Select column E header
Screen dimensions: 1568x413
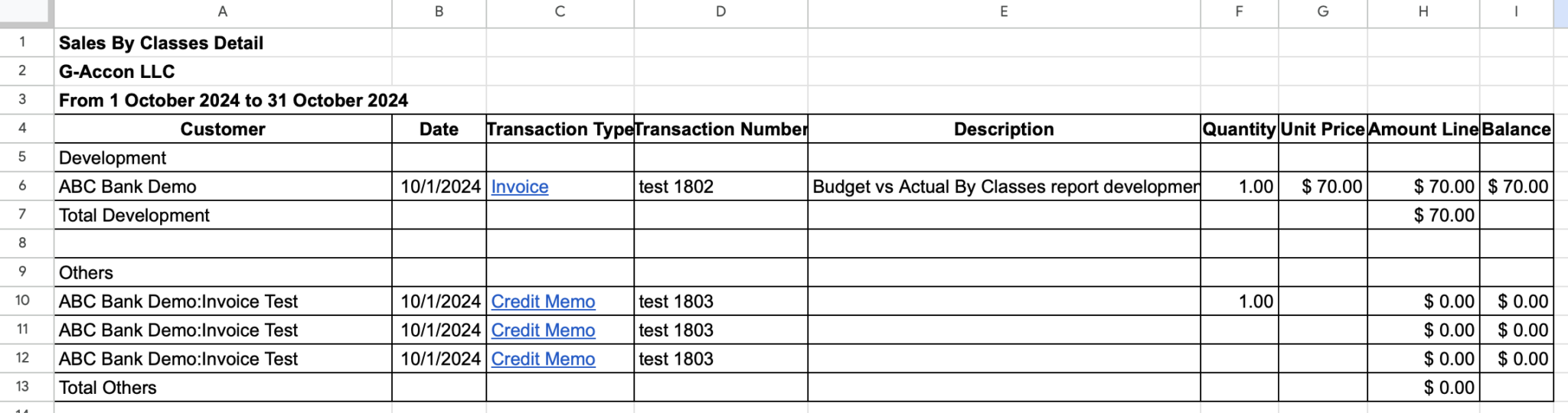coord(1003,11)
